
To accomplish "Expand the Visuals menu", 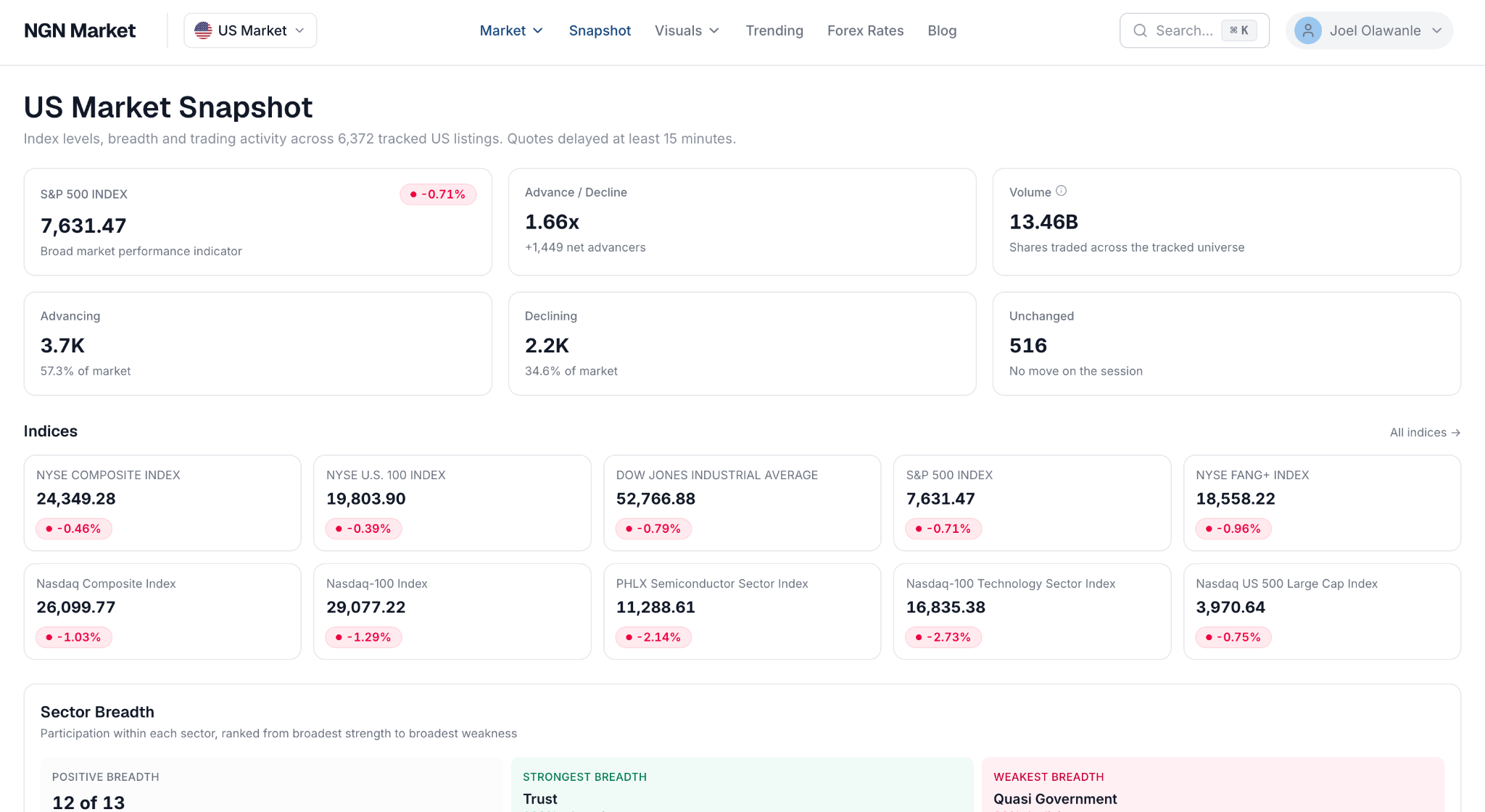I will (x=687, y=30).
